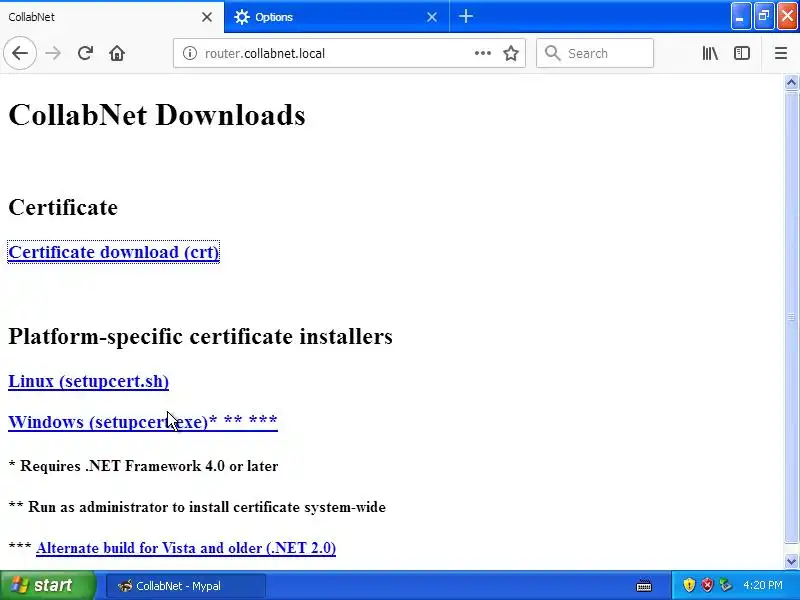This screenshot has width=800, height=600.
Task: Open the Windows Start menu
Action: point(47,585)
